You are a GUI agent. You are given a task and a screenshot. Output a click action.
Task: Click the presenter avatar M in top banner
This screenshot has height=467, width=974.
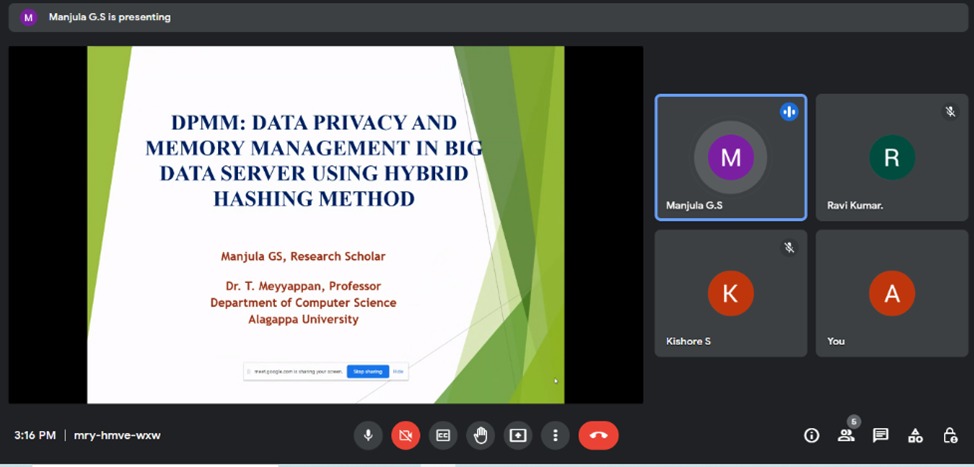tap(29, 17)
